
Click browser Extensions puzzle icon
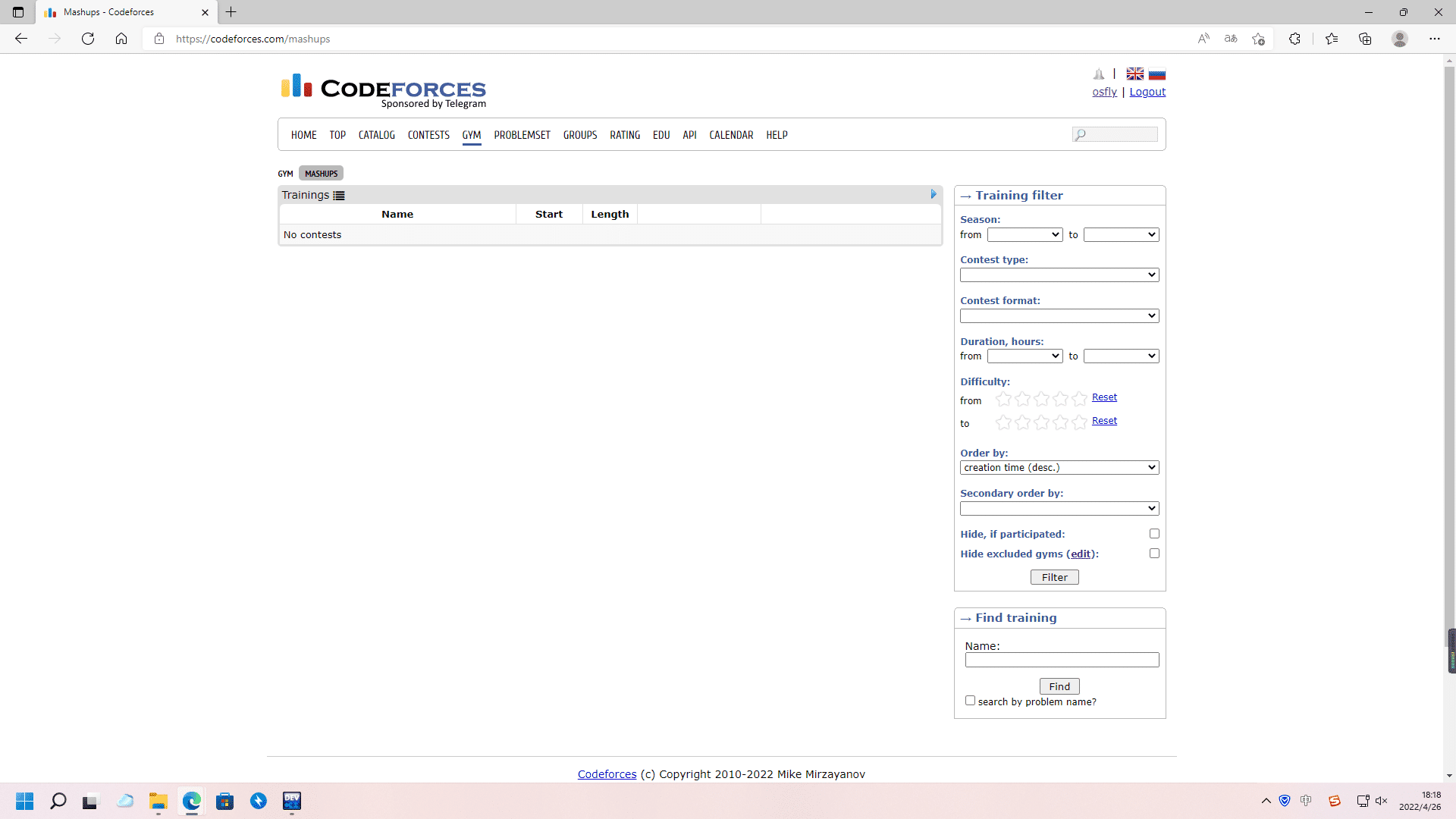tap(1294, 39)
